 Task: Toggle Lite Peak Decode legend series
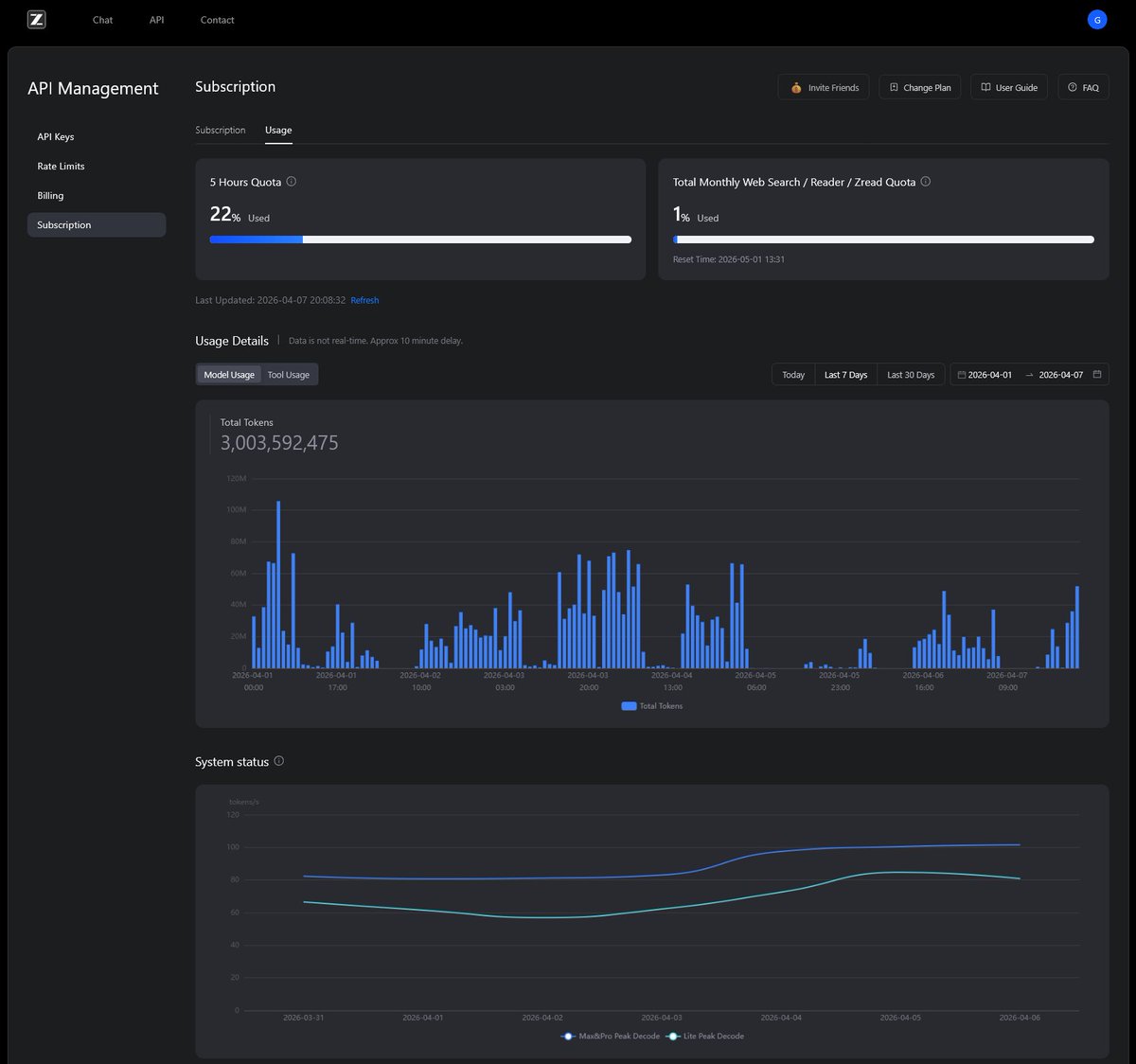coord(705,1036)
